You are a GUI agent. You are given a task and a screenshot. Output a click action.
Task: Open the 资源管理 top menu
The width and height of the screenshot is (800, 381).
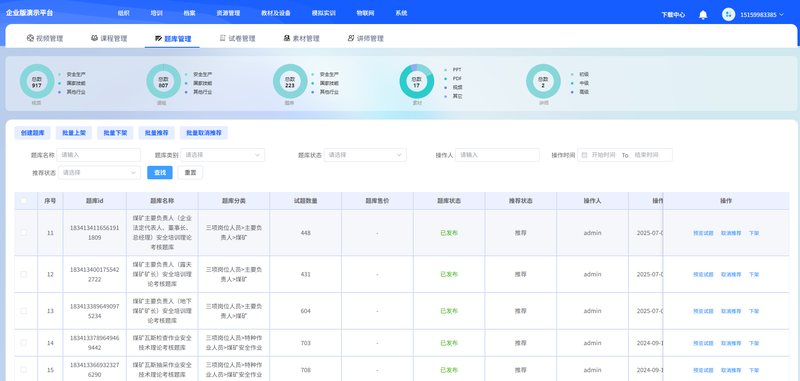(228, 14)
